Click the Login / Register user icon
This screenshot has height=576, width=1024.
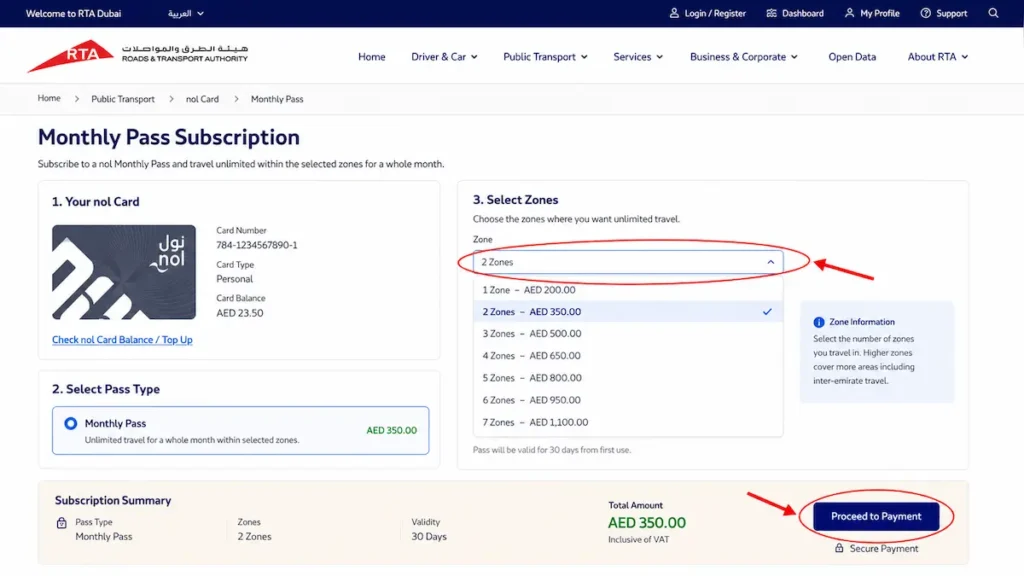[674, 13]
